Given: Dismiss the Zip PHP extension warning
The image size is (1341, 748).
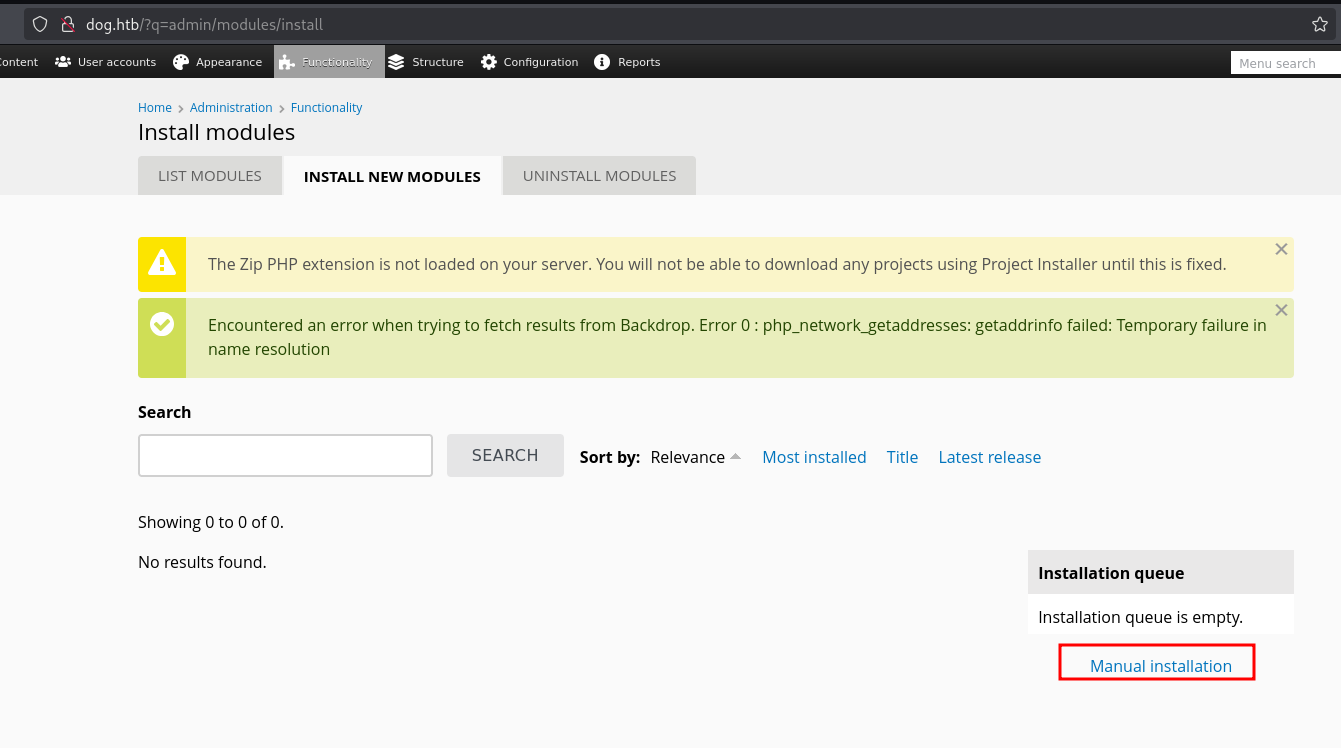Looking at the screenshot, I should click(1281, 249).
